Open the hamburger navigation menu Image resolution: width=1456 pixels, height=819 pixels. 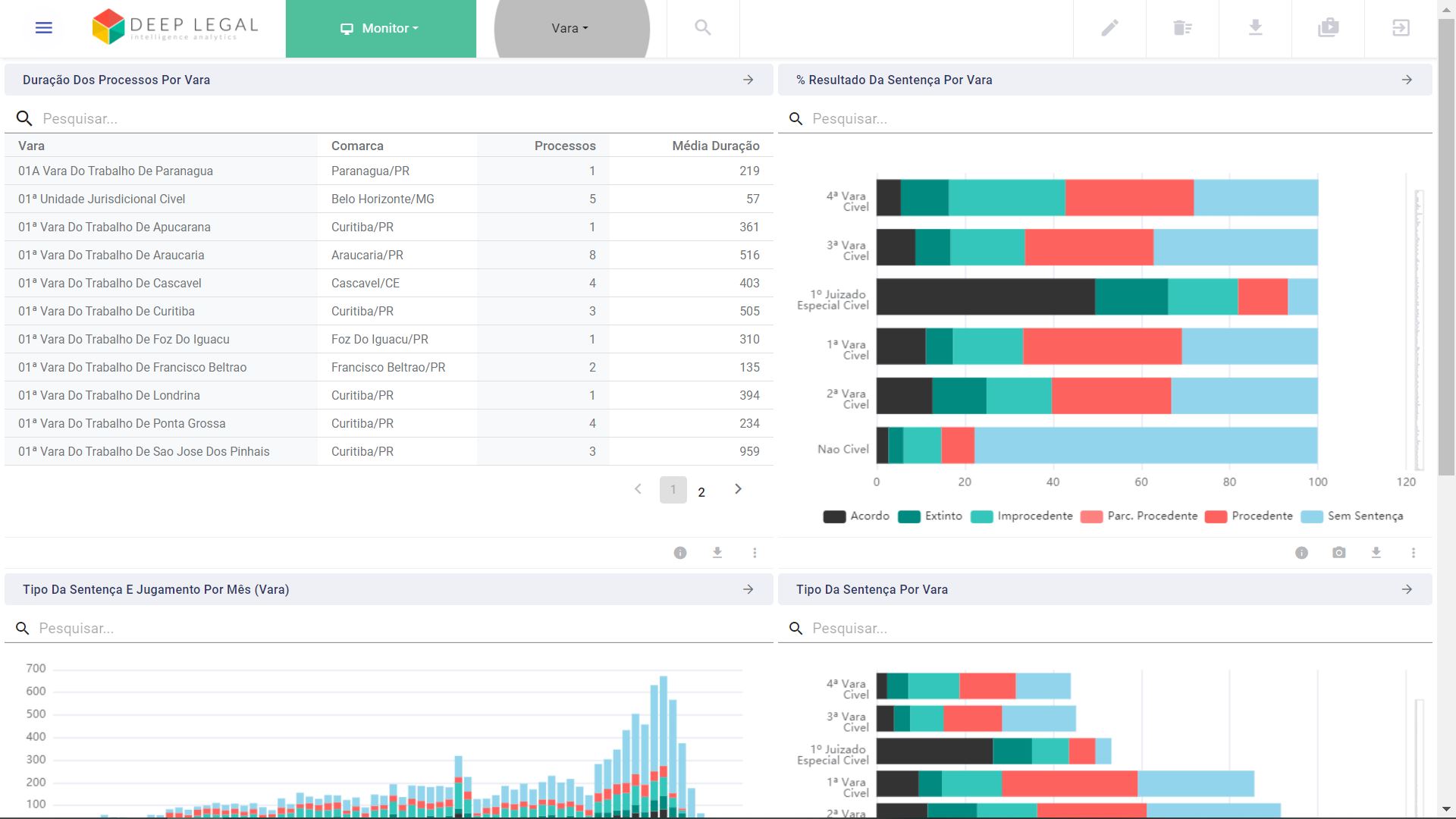[43, 27]
